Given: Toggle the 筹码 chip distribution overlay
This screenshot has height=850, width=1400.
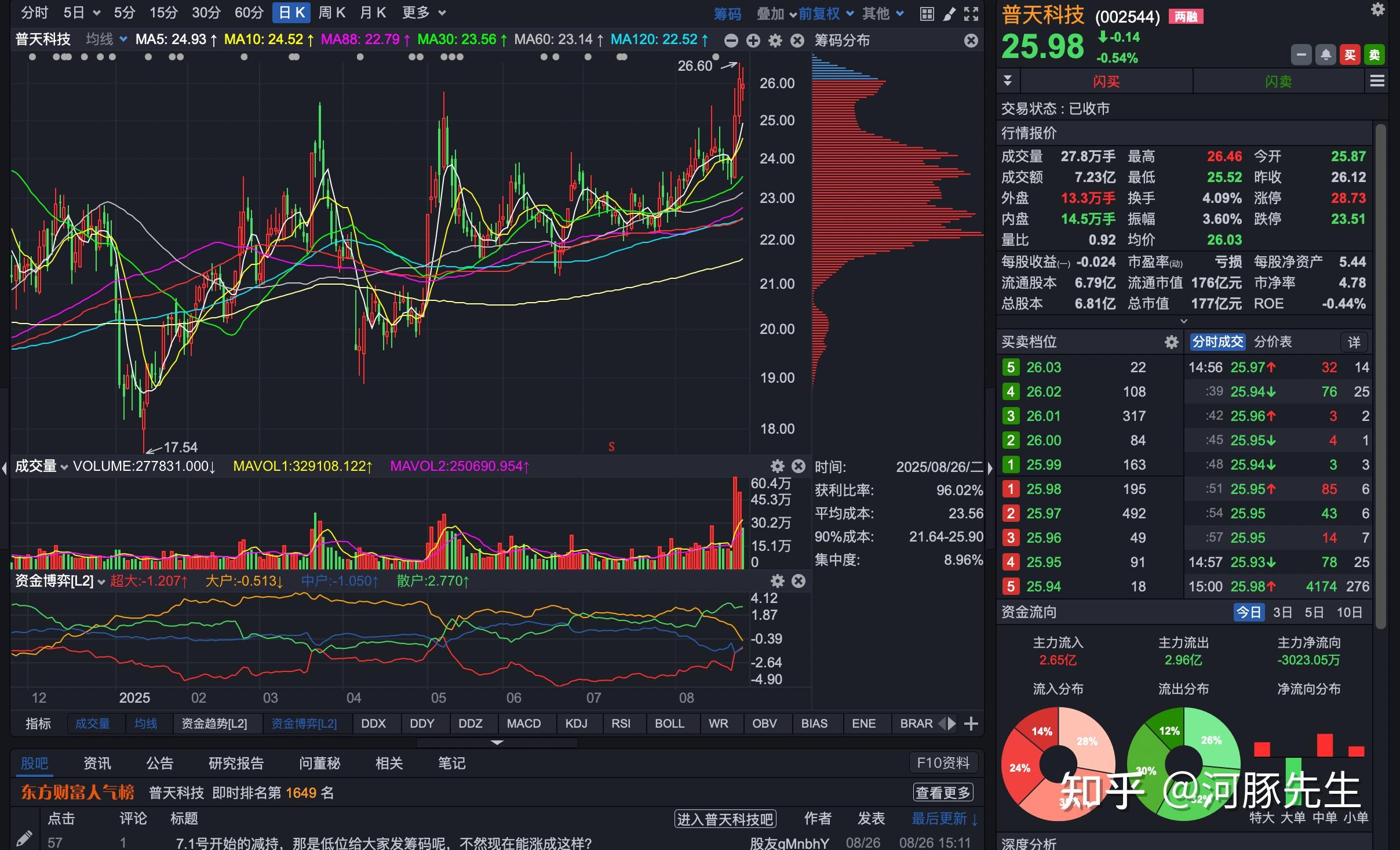Looking at the screenshot, I should 727,13.
